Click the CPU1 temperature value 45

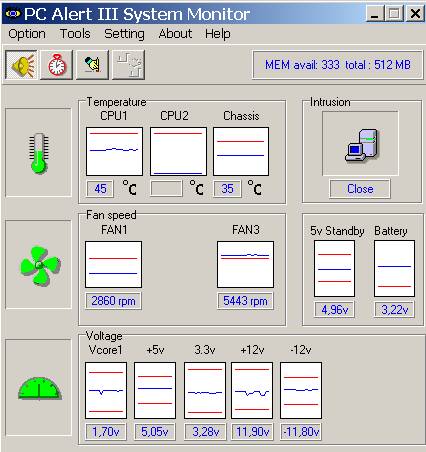(x=100, y=189)
